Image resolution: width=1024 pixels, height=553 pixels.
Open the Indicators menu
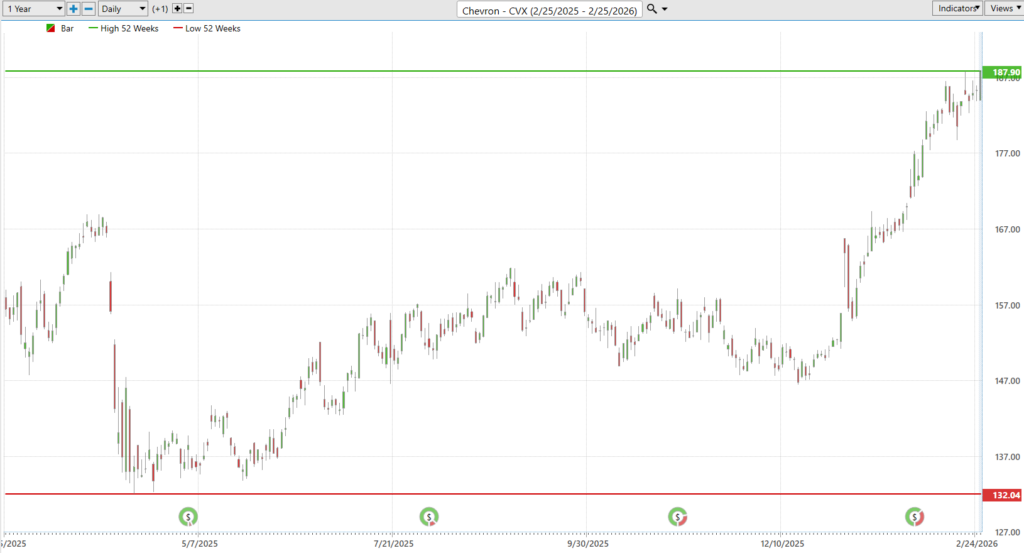click(957, 8)
